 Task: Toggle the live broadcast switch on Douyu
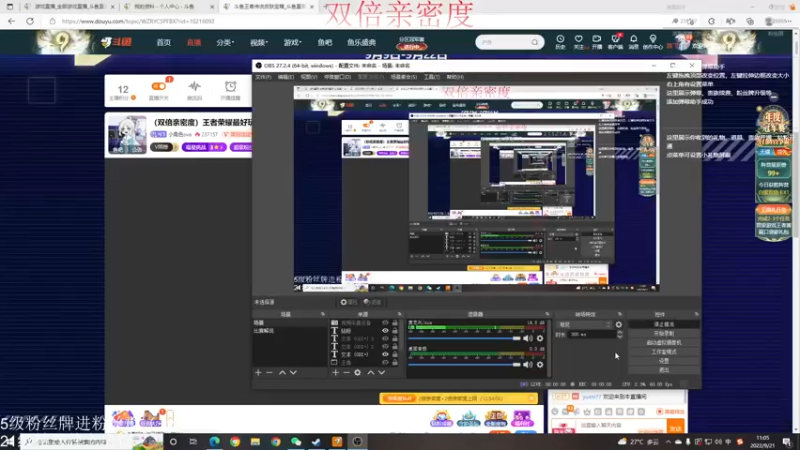pyautogui.click(x=159, y=86)
